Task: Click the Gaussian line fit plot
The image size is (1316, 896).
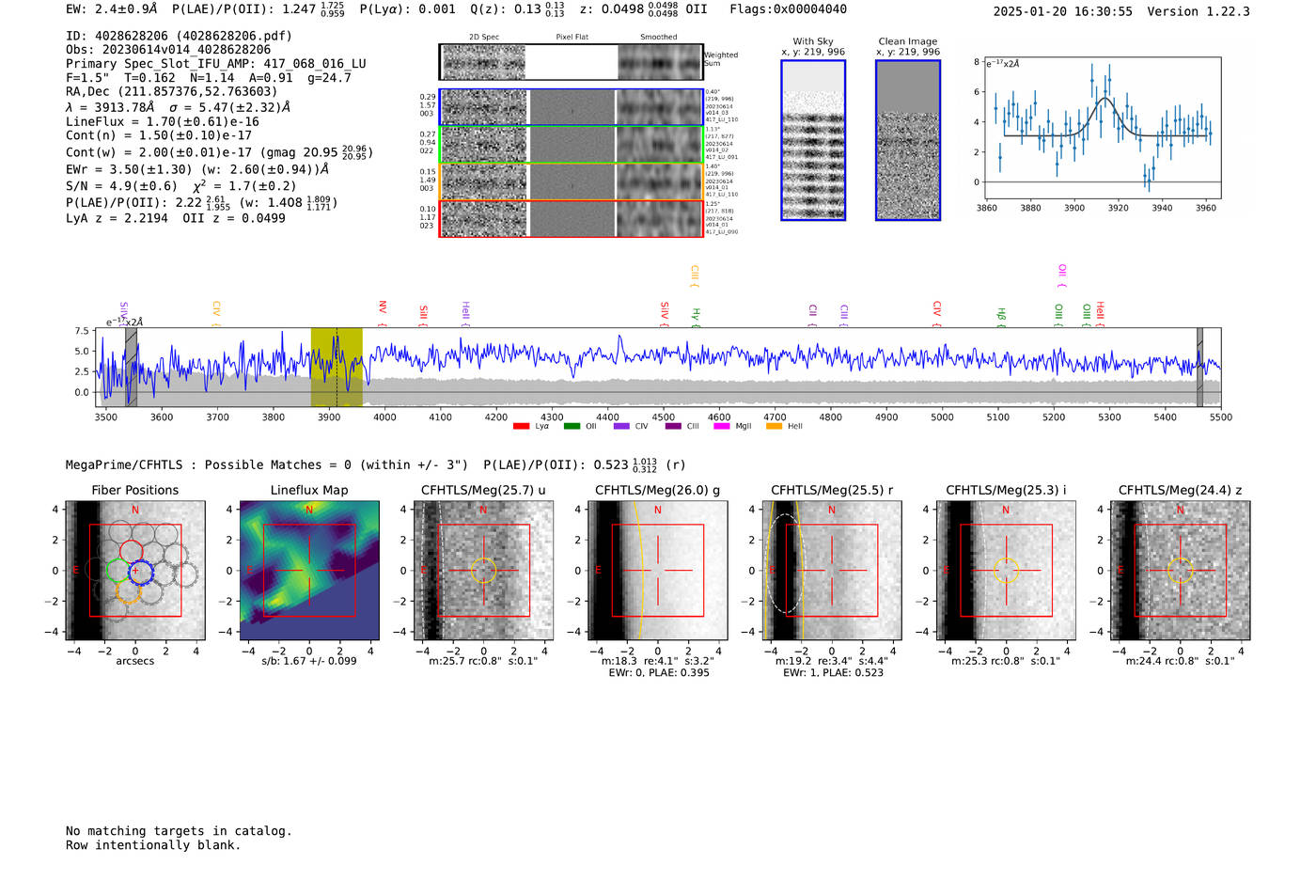Action: pos(1103,128)
